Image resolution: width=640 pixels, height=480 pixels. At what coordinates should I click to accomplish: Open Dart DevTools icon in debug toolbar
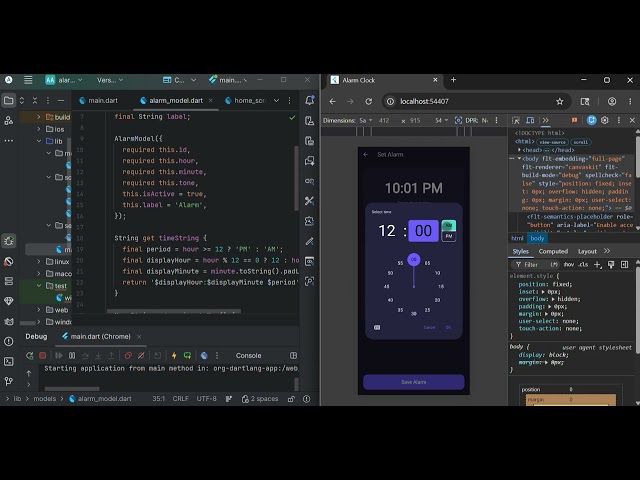pyautogui.click(x=204, y=356)
